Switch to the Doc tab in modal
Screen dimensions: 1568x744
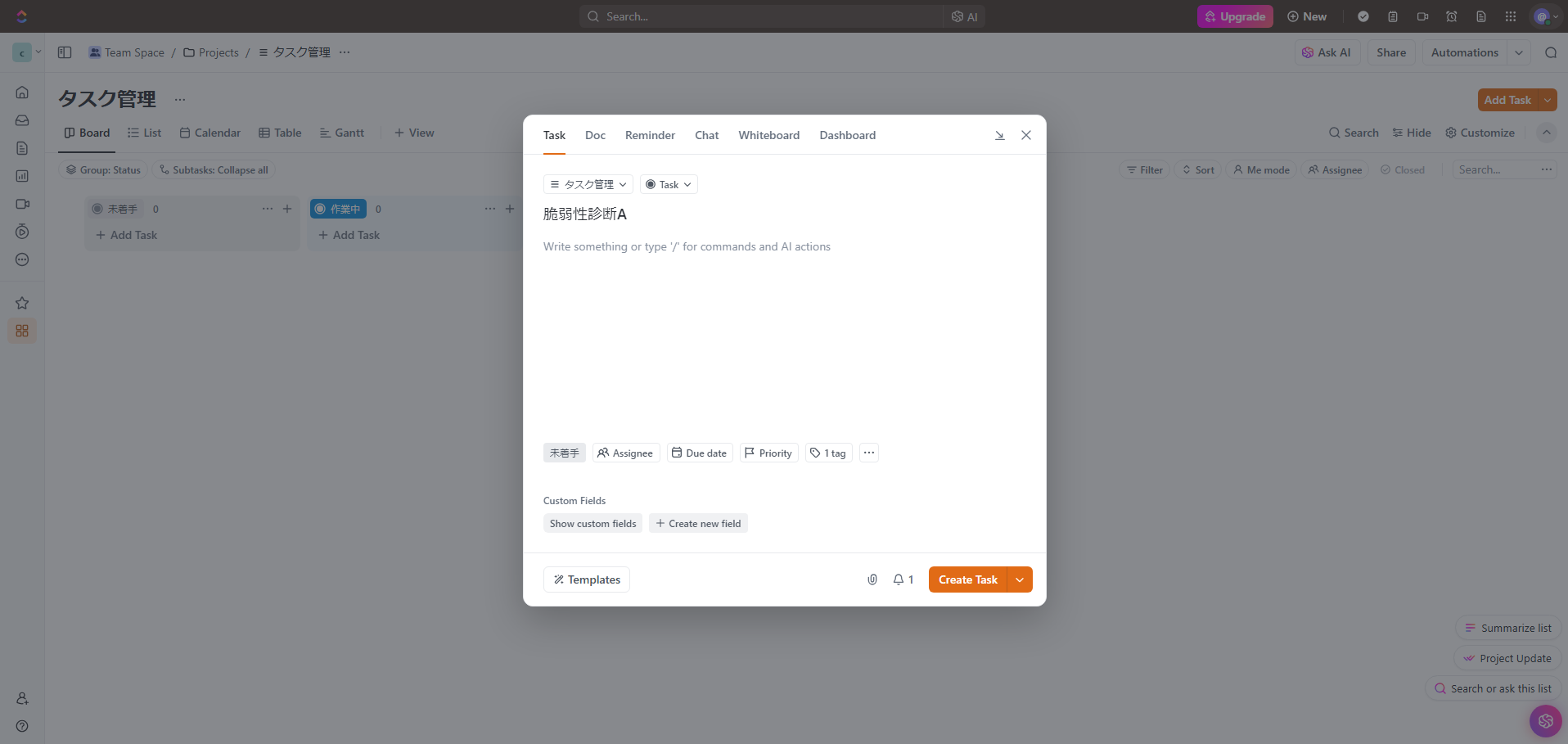(x=595, y=135)
